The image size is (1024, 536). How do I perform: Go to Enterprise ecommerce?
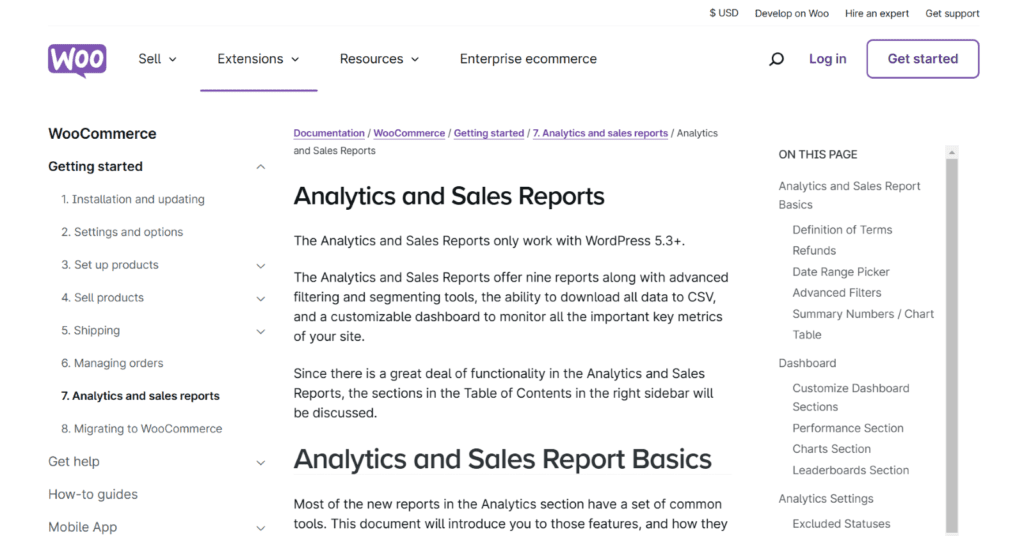pyautogui.click(x=528, y=59)
